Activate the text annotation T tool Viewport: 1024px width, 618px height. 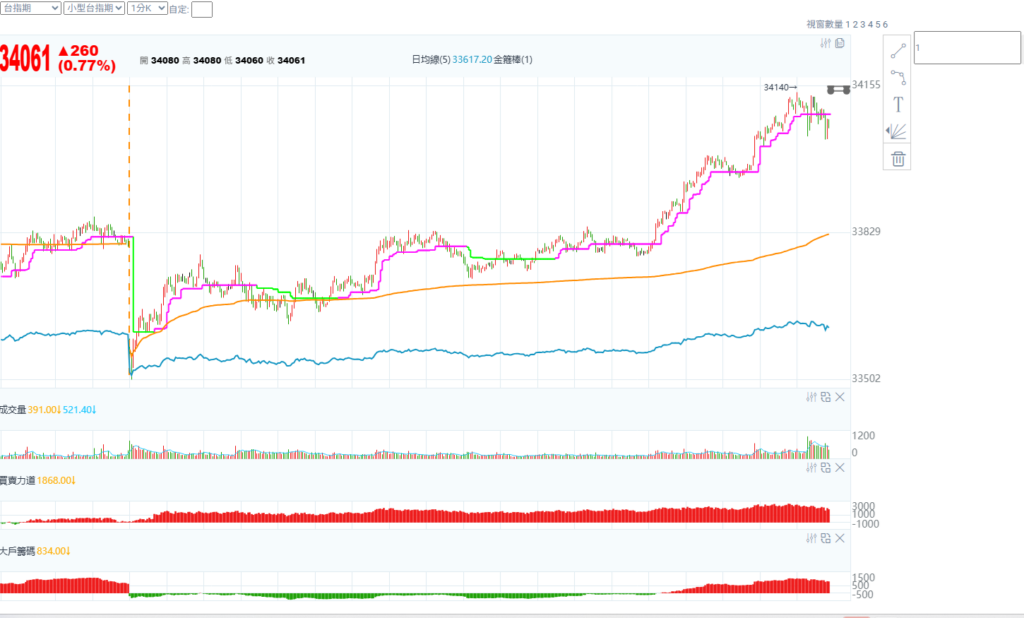[898, 104]
